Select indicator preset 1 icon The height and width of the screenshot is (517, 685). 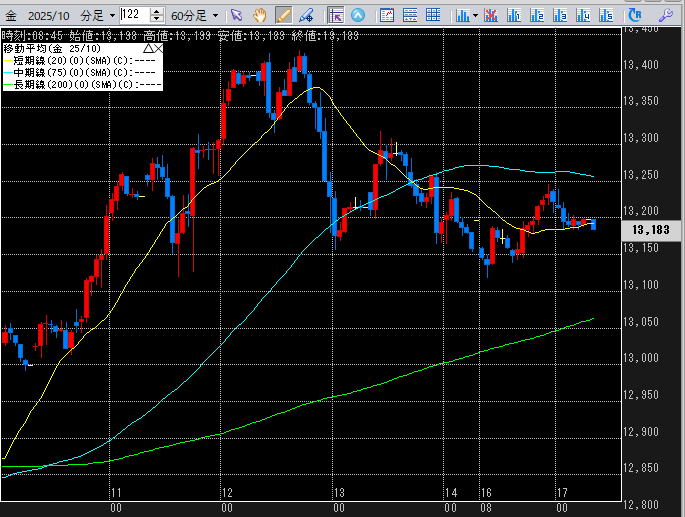pyautogui.click(x=514, y=16)
